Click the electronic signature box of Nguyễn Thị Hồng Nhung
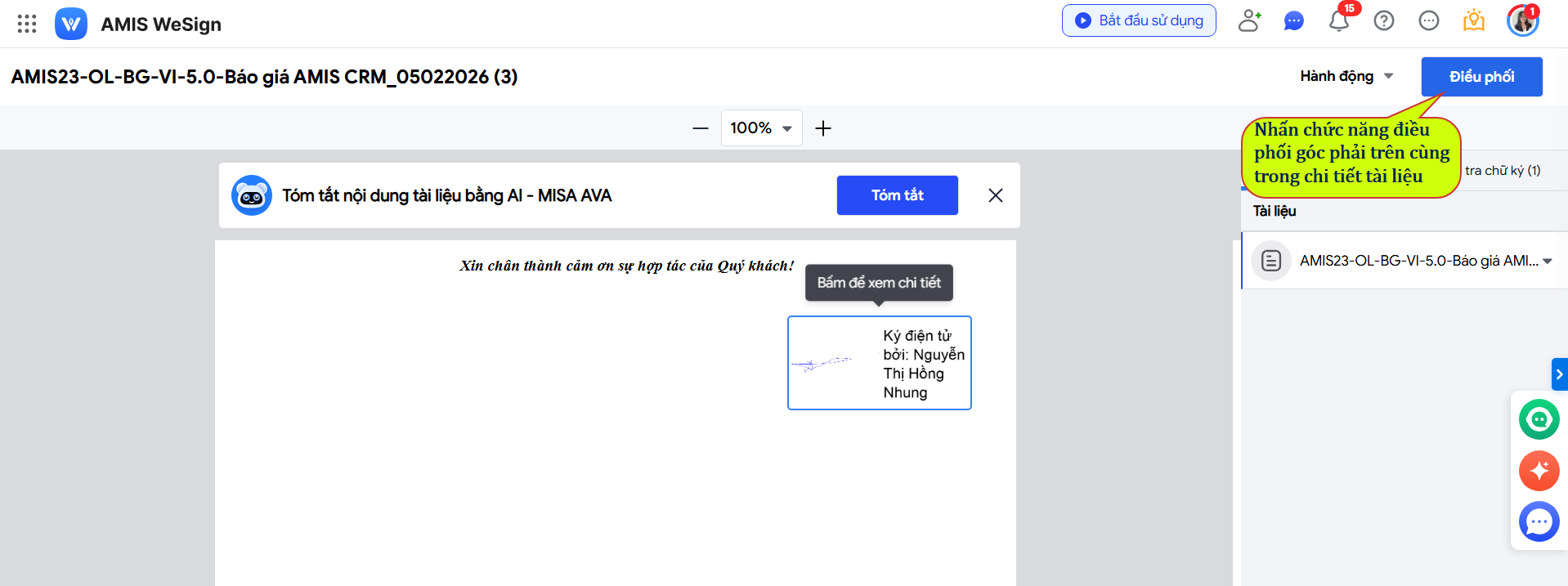The height and width of the screenshot is (586, 1568). click(880, 363)
